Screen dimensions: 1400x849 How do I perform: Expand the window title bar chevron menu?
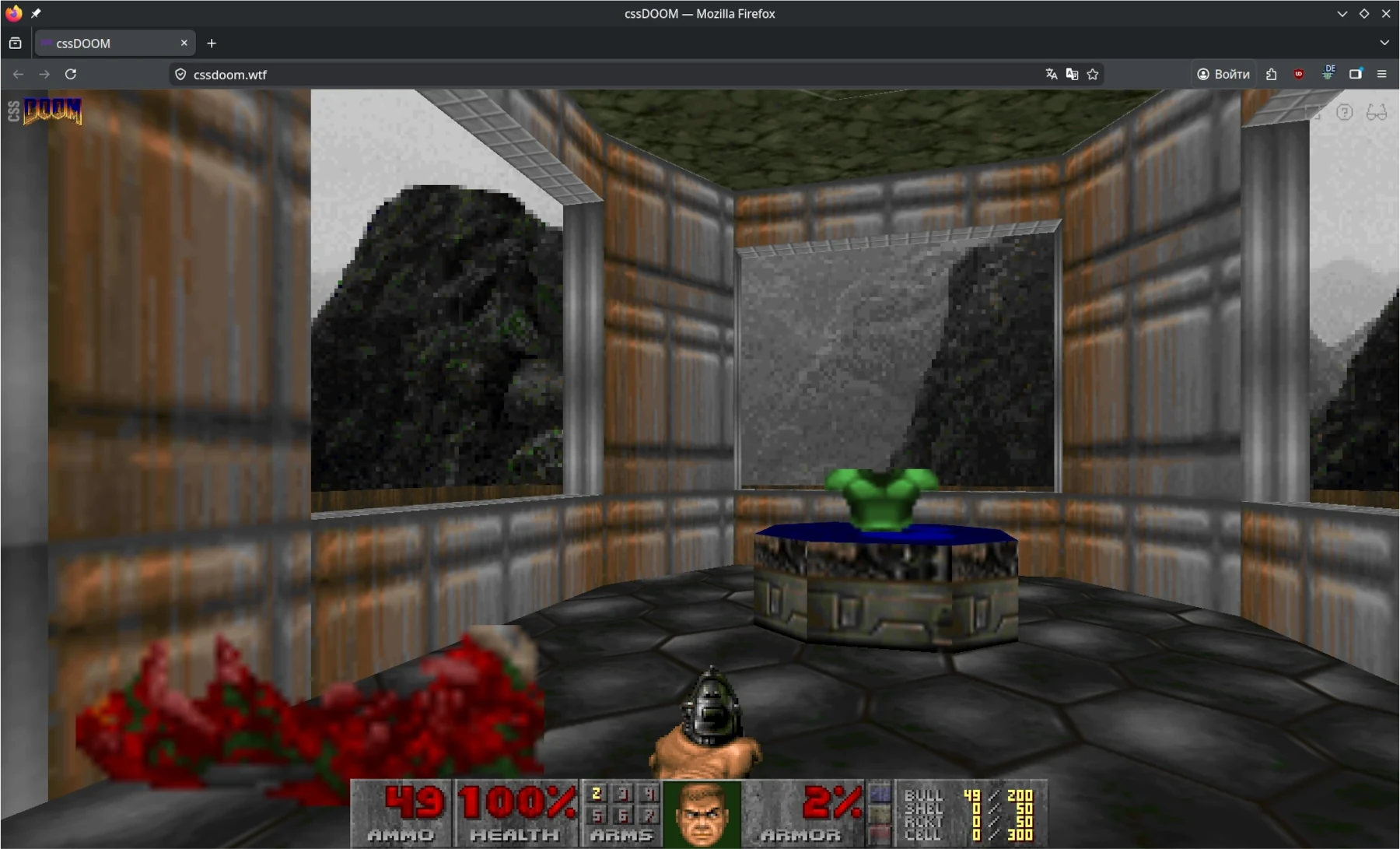point(1342,13)
